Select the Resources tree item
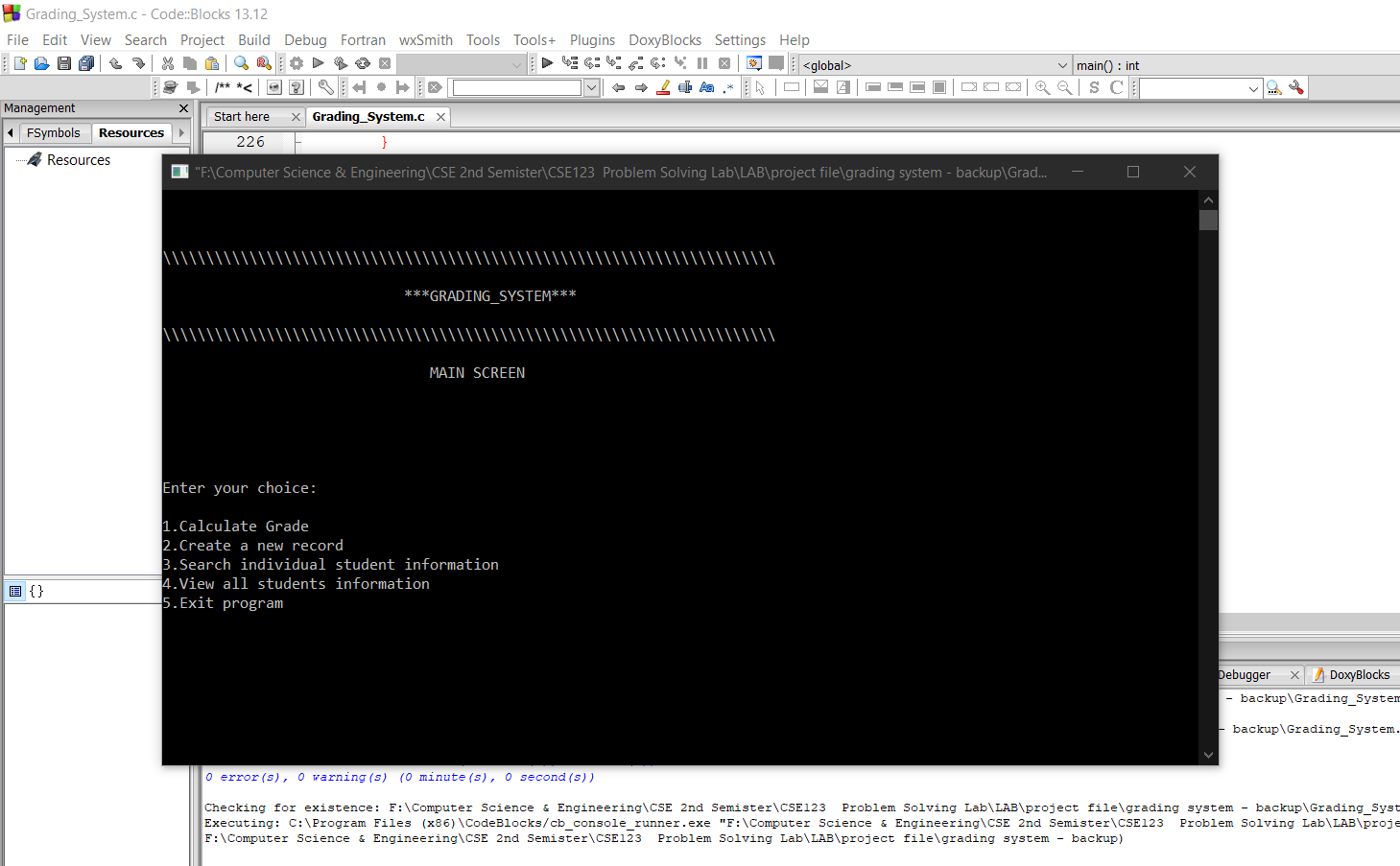Viewport: 1400px width, 866px height. [79, 160]
